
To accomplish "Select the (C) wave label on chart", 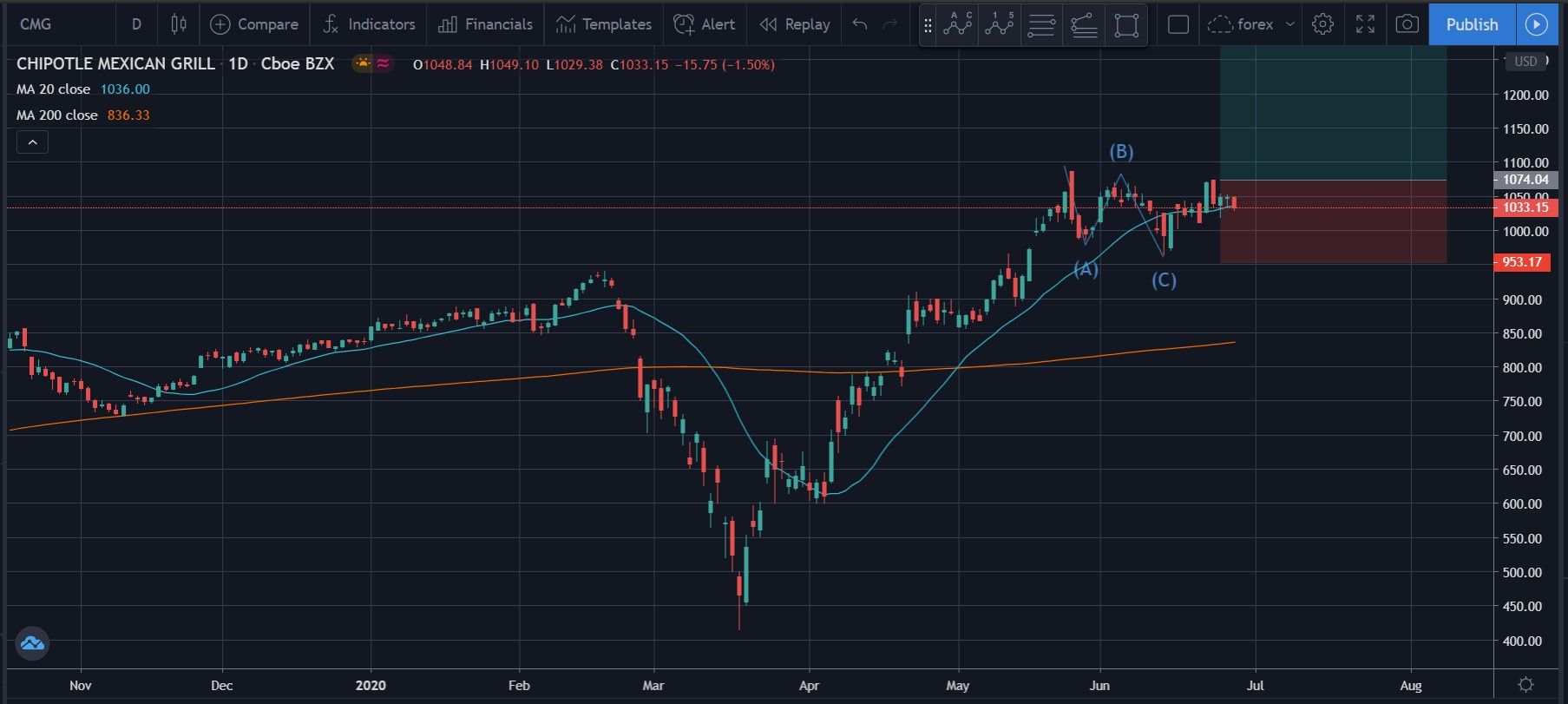I will coord(1164,280).
